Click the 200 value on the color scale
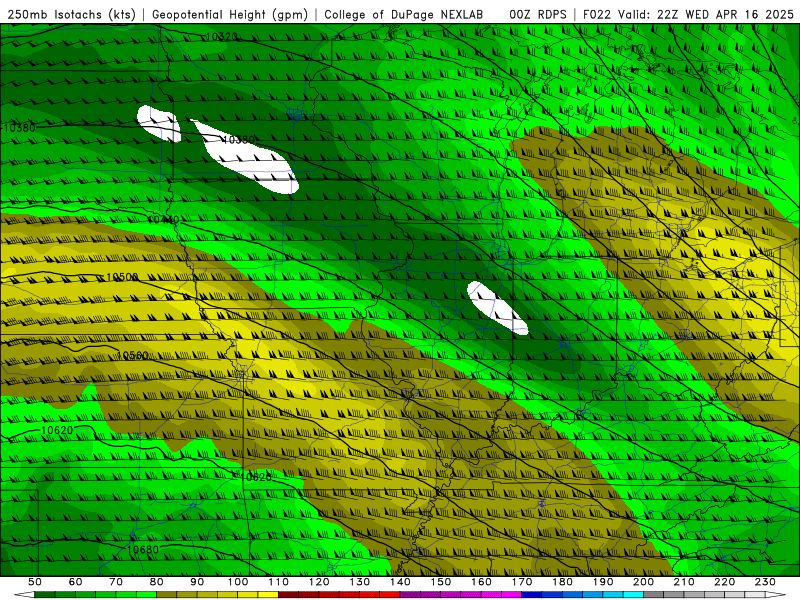Screen dimensions: 800x600 [644, 582]
